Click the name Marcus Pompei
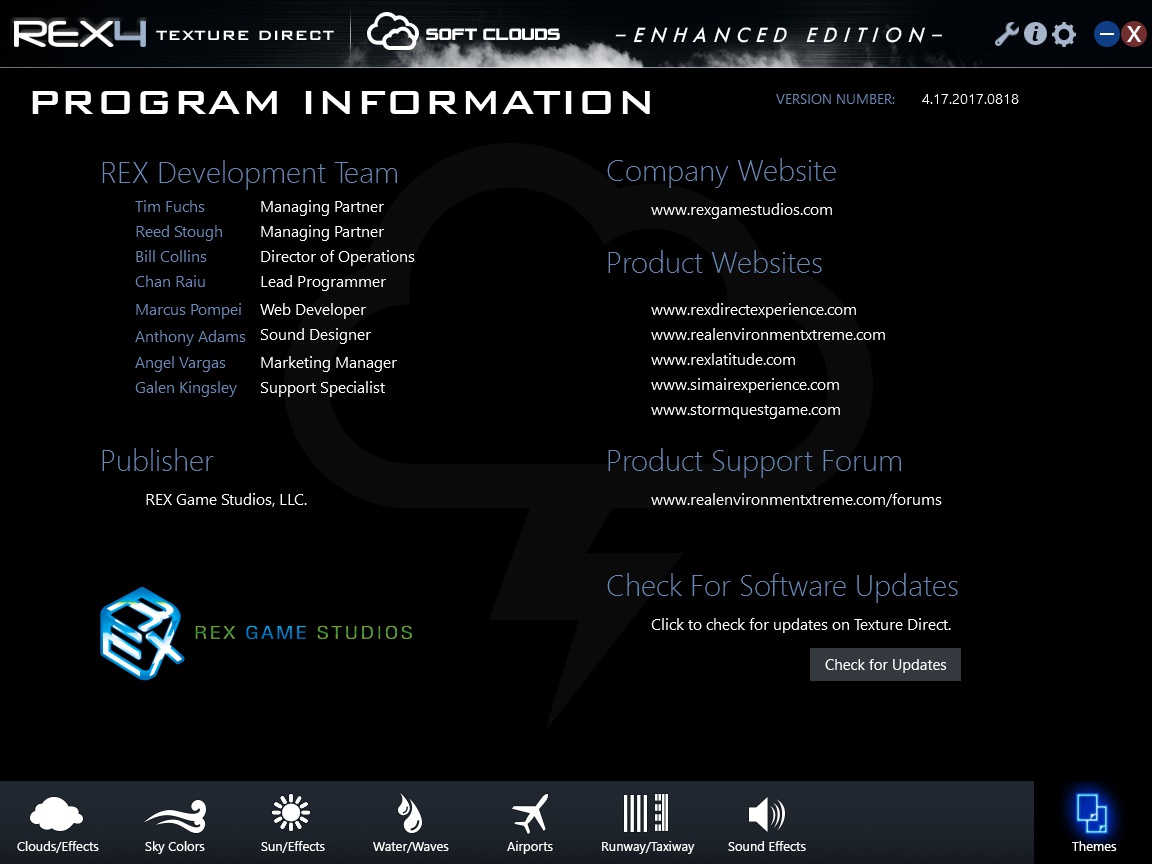Screen dimensions: 1152x864 click(x=188, y=310)
